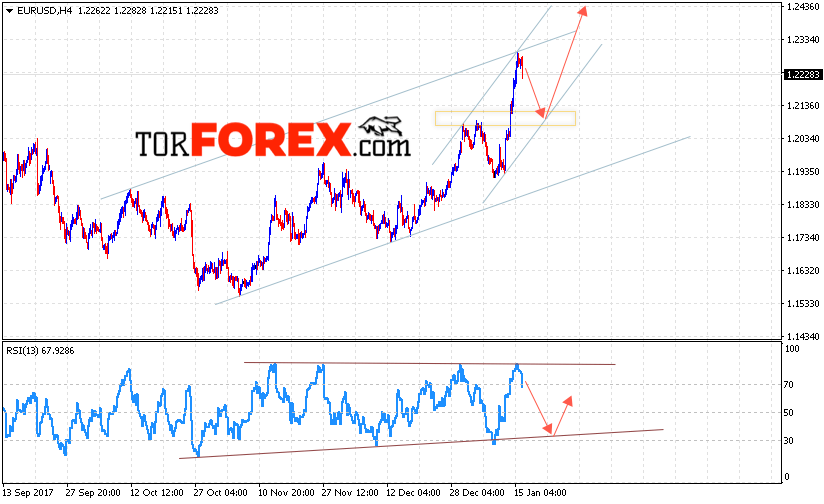
Task: Click the RSI 30 level label
Action: [788, 441]
